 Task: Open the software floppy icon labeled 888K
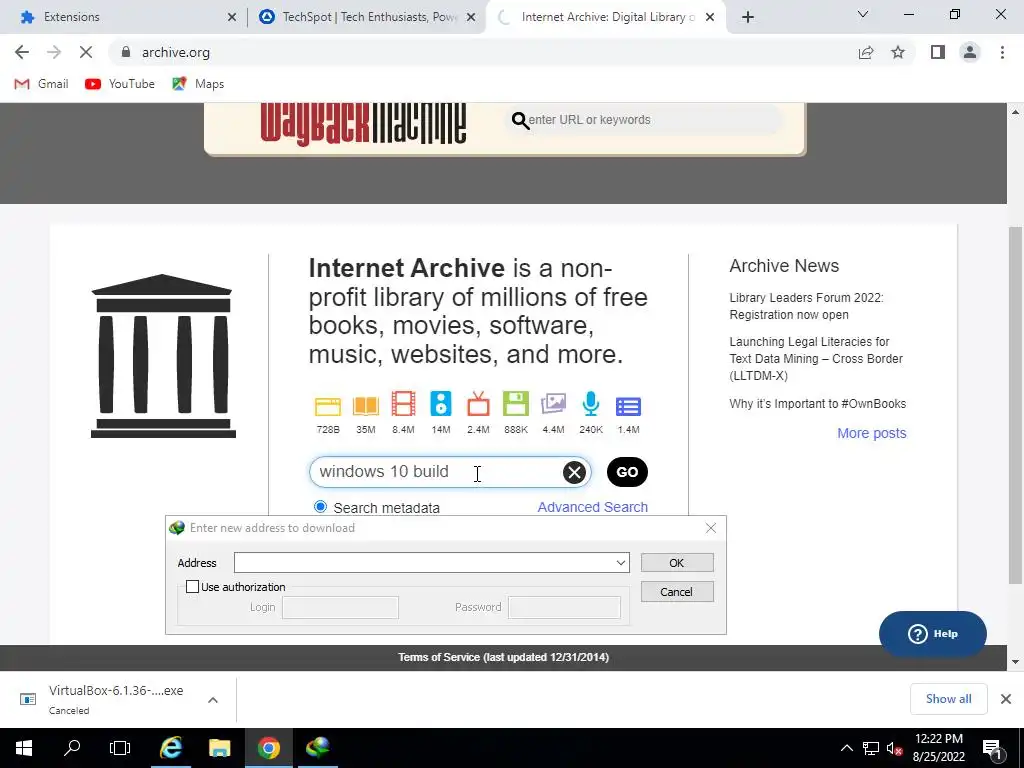(x=516, y=404)
